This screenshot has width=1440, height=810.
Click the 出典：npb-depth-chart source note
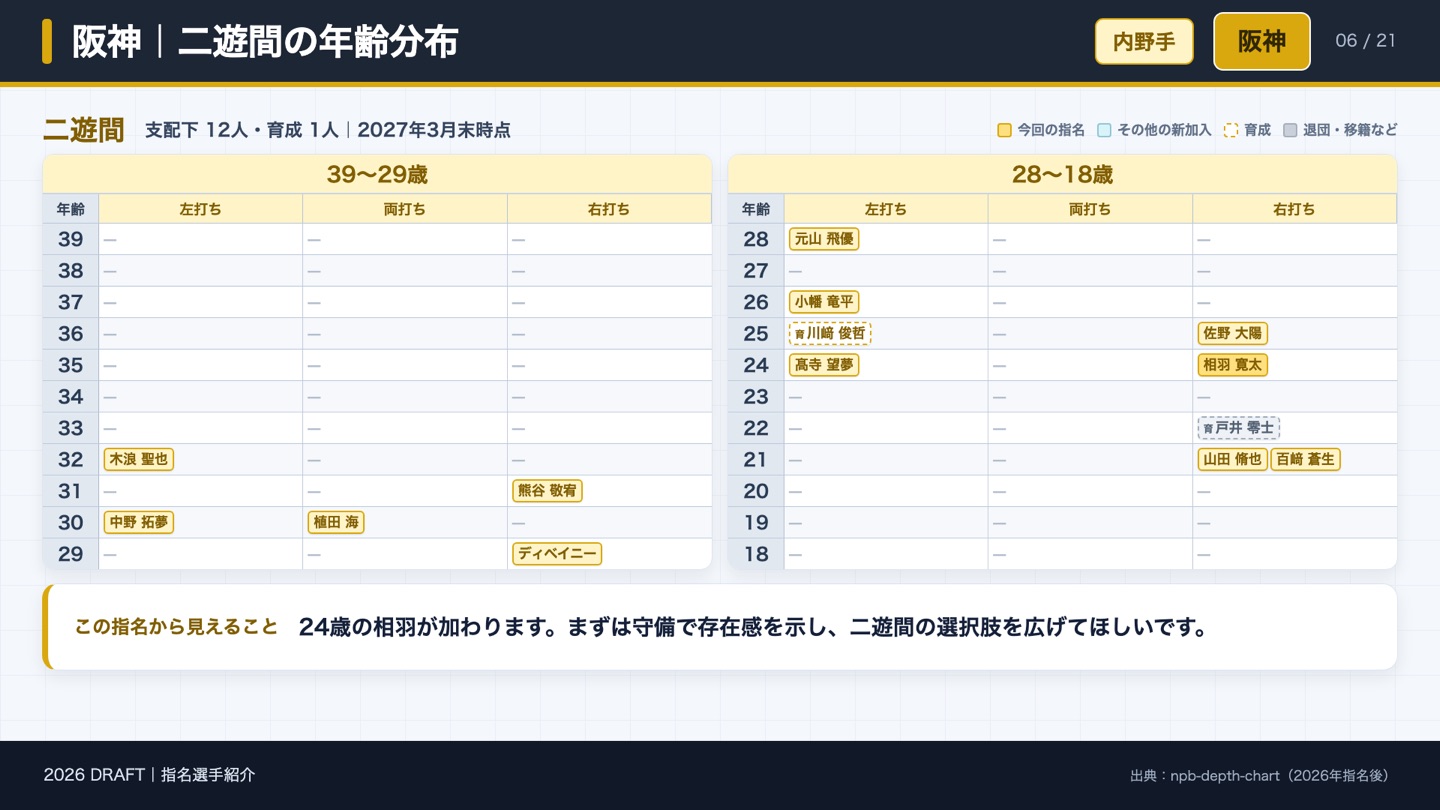(x=1259, y=776)
